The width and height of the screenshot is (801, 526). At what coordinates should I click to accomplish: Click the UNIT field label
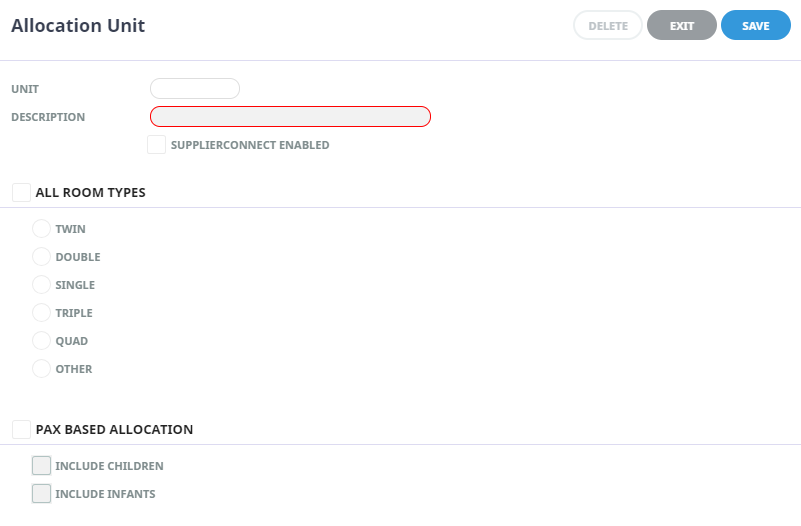(x=25, y=89)
